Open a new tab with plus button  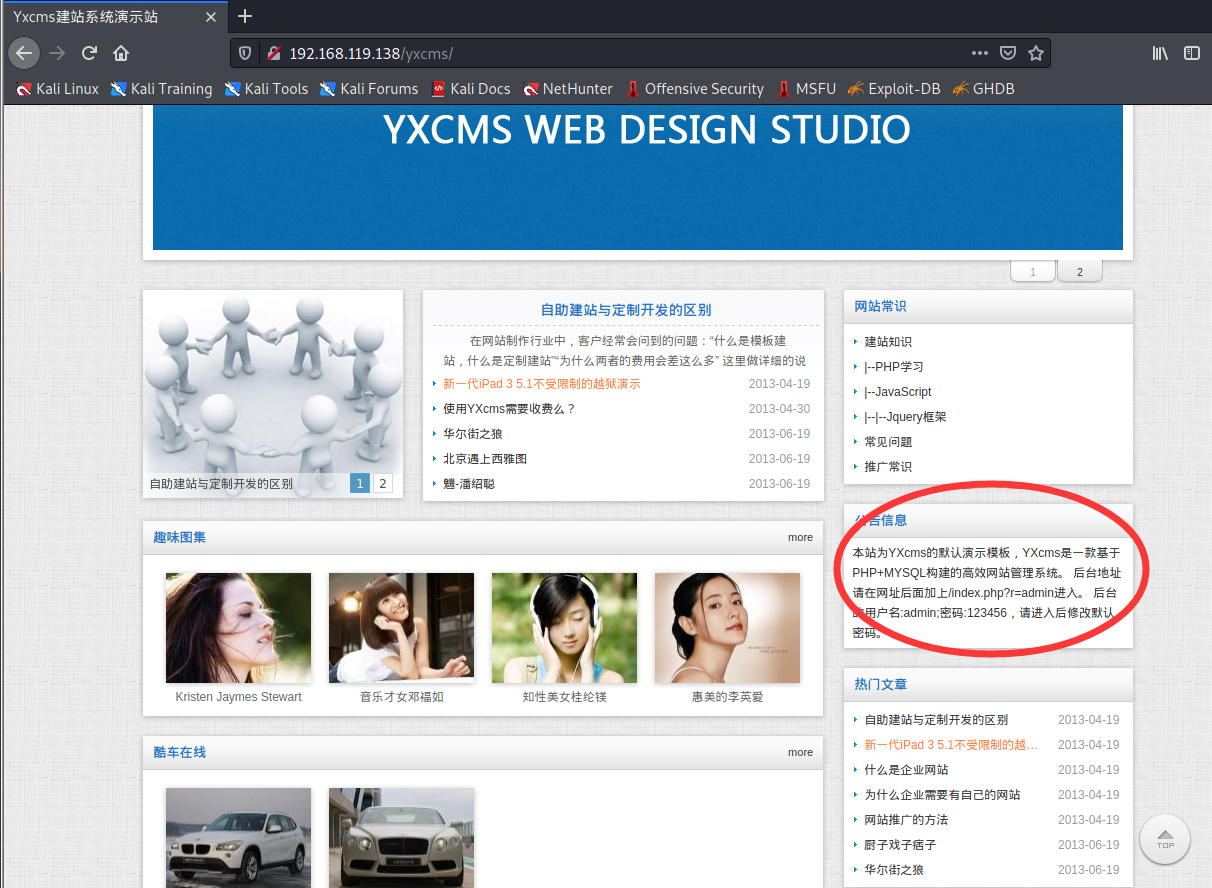[245, 16]
